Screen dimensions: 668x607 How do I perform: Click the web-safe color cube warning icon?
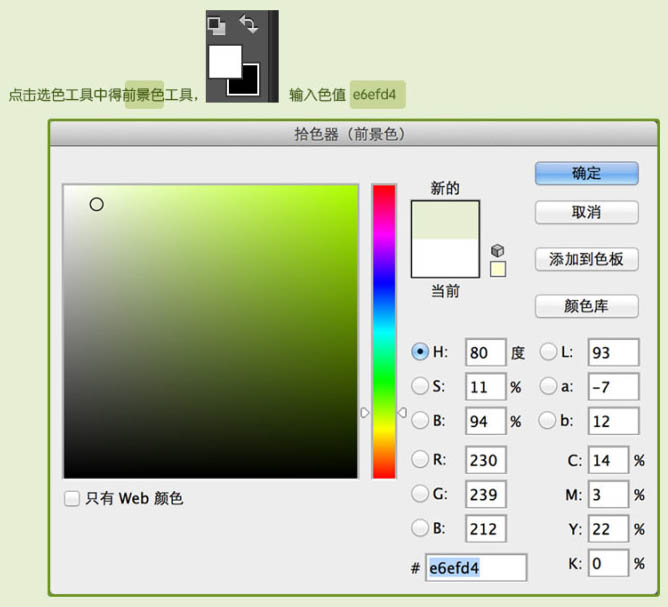click(498, 250)
